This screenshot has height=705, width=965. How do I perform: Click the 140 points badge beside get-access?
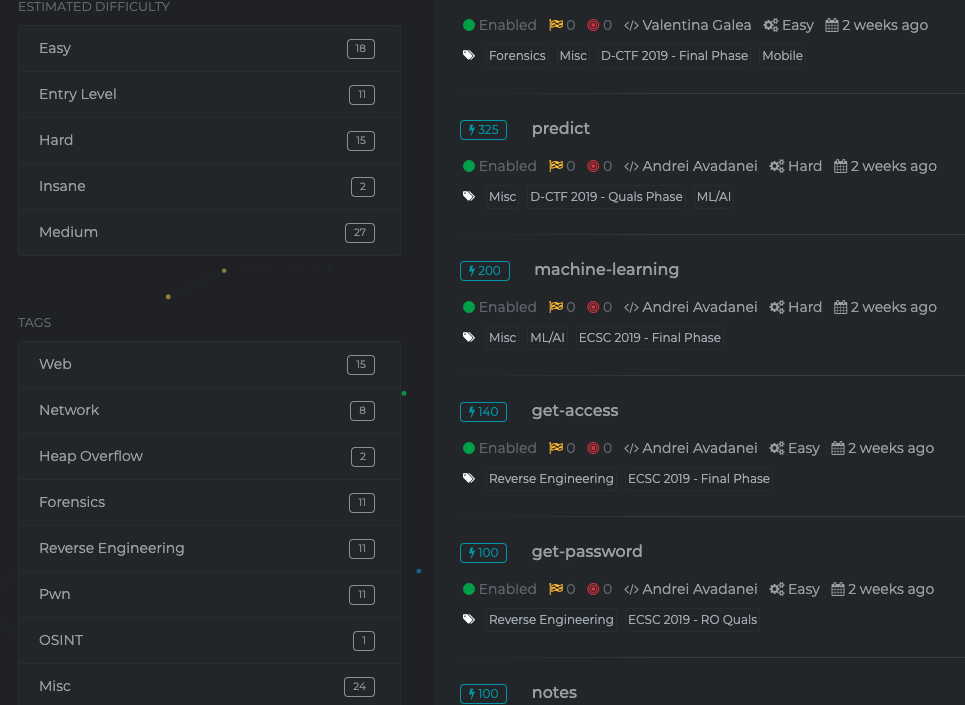483,412
